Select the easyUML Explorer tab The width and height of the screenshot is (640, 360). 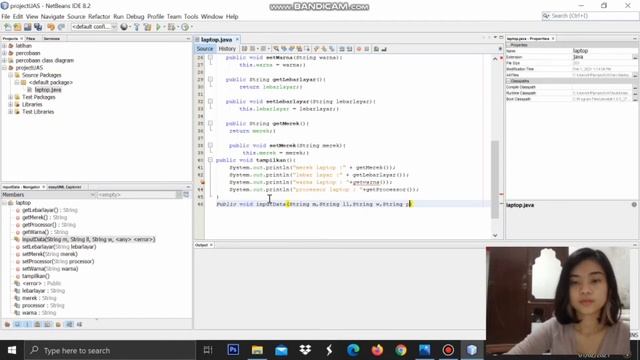[x=65, y=187]
